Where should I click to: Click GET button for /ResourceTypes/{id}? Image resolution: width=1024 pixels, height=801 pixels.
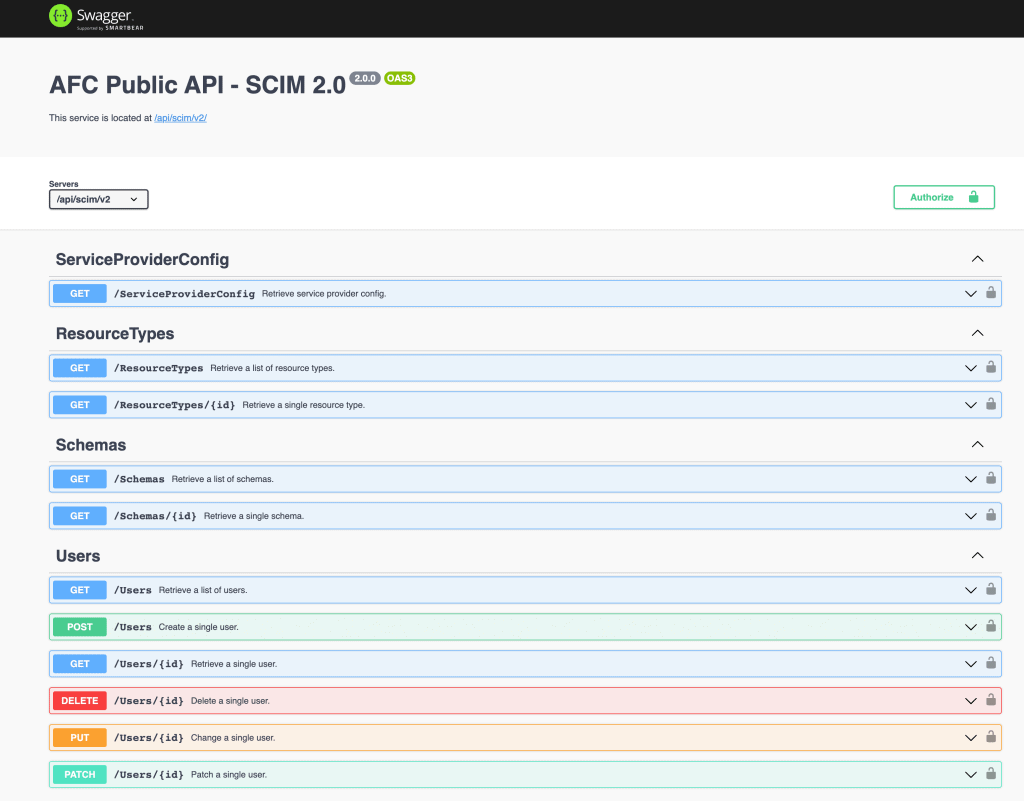pyautogui.click(x=80, y=405)
